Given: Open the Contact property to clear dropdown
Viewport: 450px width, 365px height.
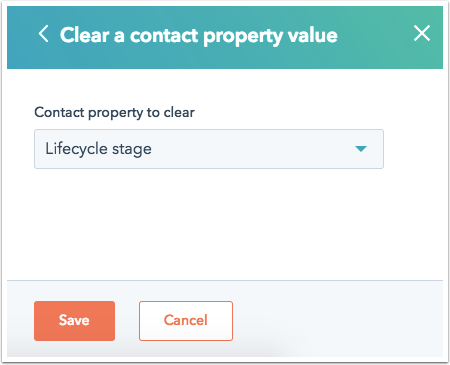Looking at the screenshot, I should coord(209,149).
